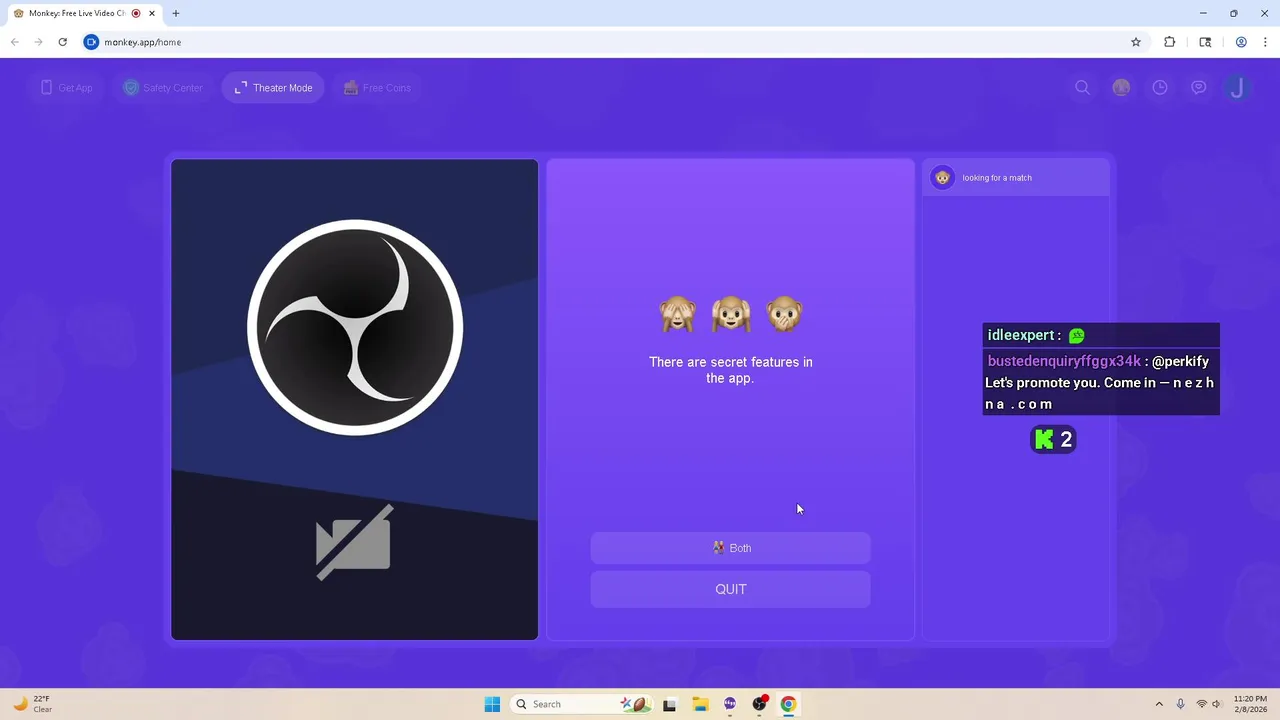Click the Chrome back arrow
1280x720 pixels.
(x=15, y=42)
